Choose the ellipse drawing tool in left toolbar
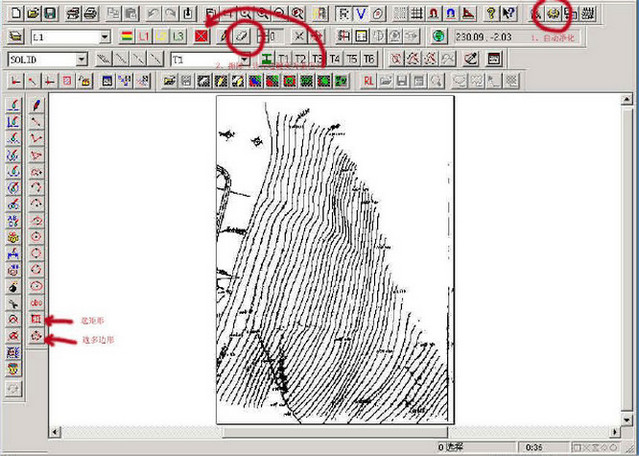This screenshot has height=456, width=639. pyautogui.click(x=37, y=286)
